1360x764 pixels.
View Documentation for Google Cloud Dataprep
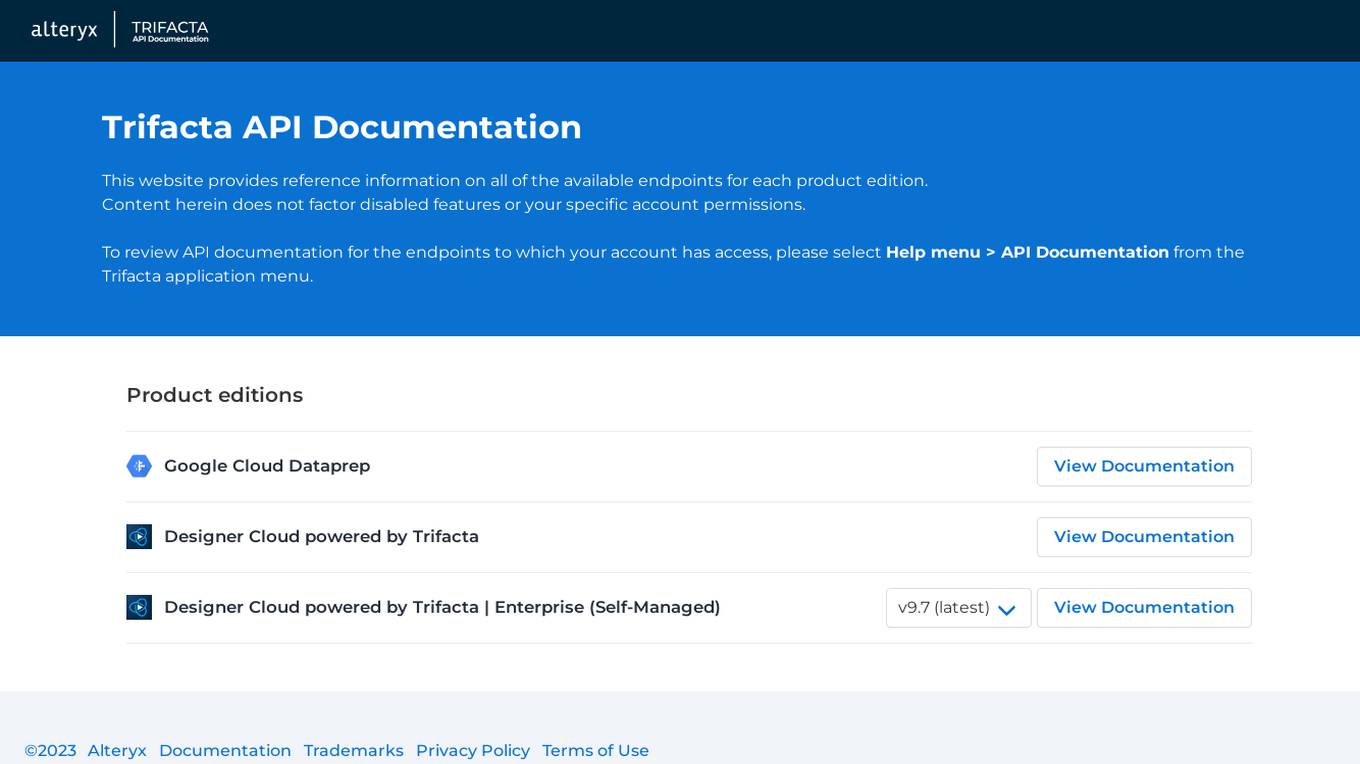pos(1144,466)
